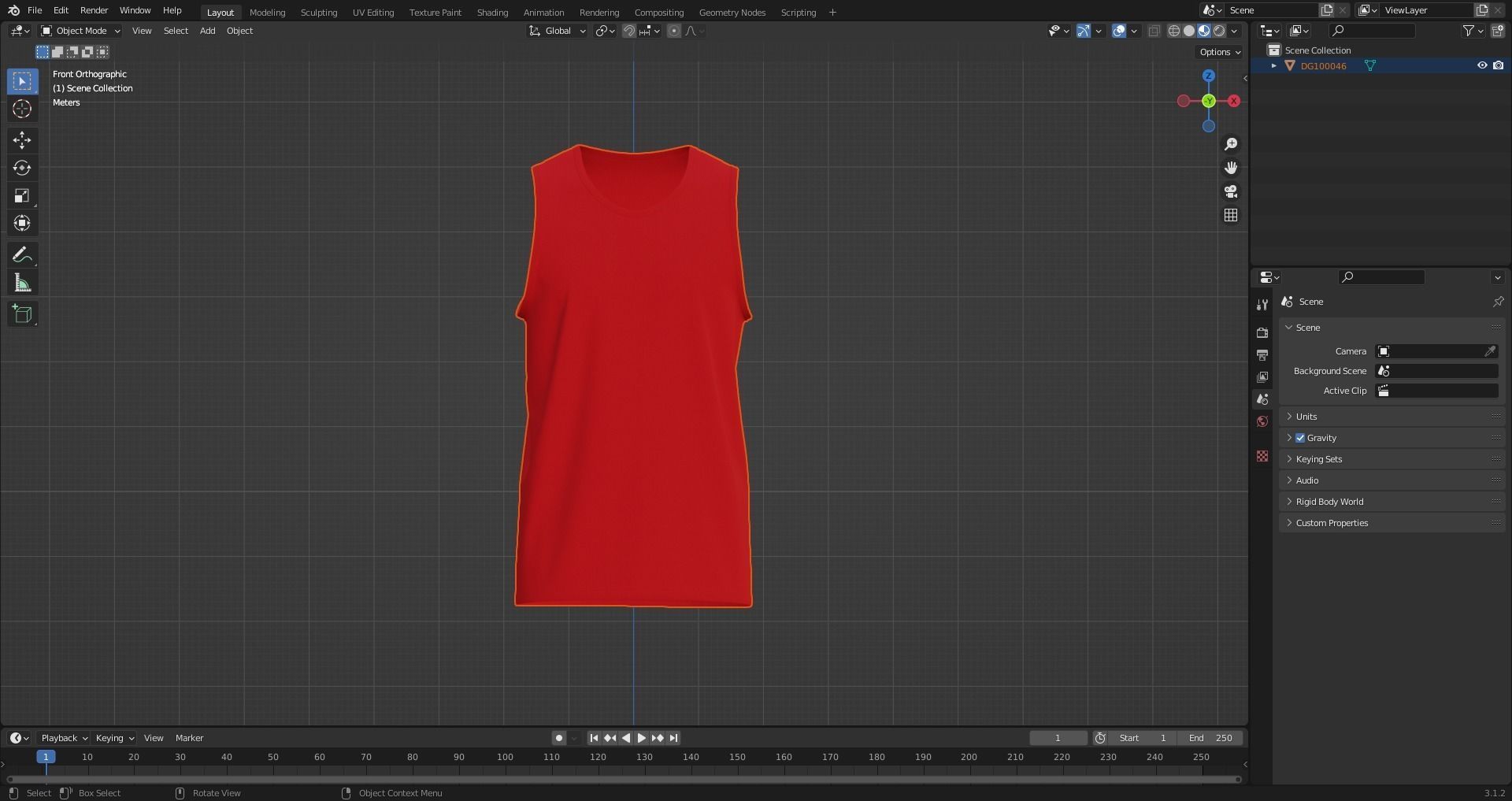Click the End frame 250 field
The image size is (1512, 801).
[1210, 738]
